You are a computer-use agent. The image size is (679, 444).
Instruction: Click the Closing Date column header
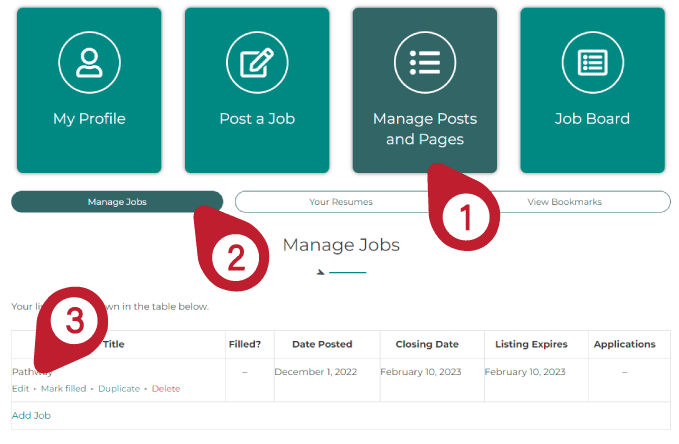click(x=427, y=344)
